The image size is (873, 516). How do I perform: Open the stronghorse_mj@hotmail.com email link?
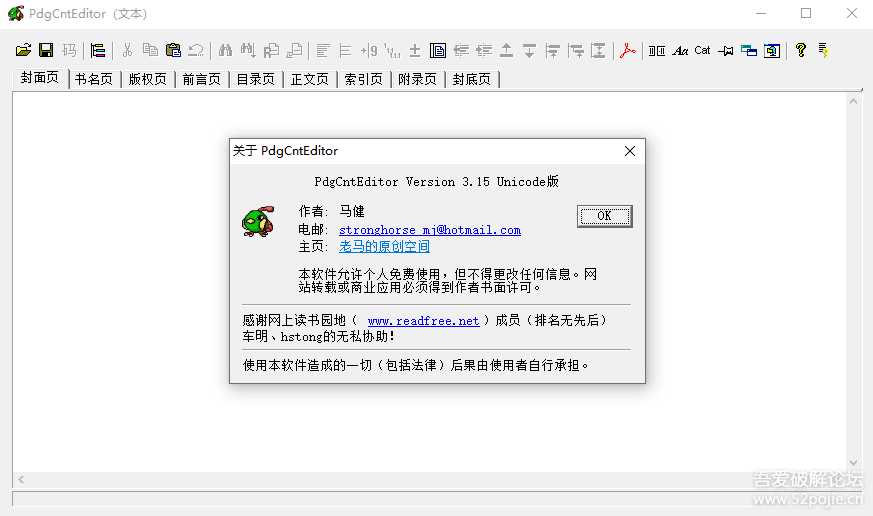[430, 230]
